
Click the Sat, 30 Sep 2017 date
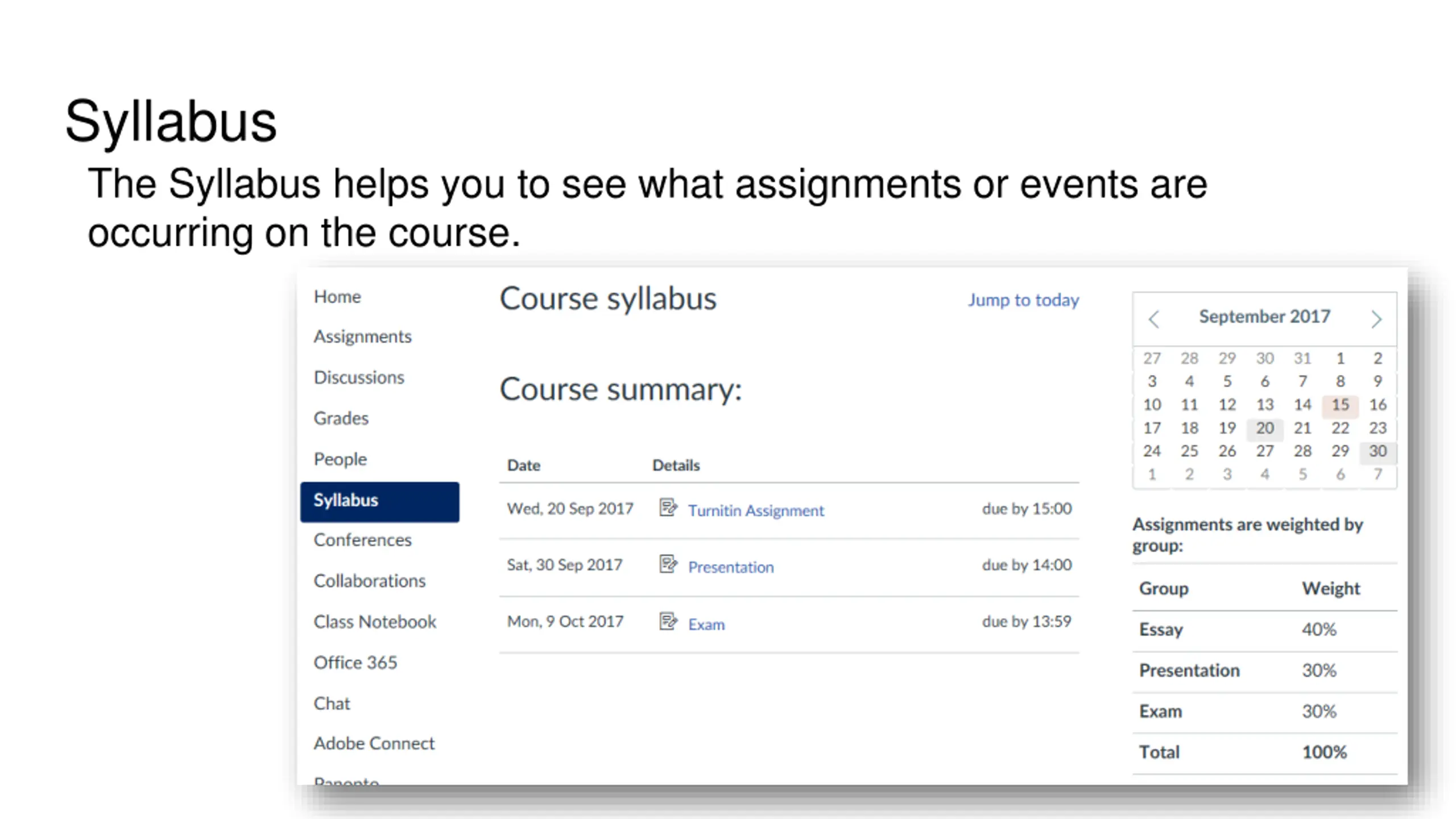point(564,565)
